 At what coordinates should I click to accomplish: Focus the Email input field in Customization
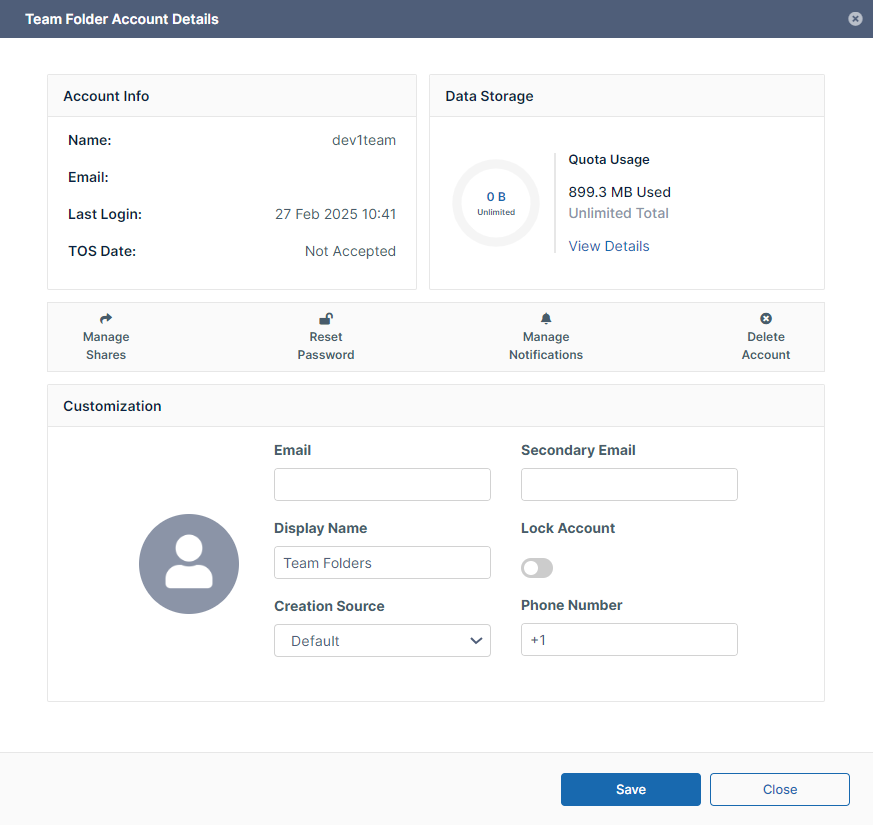(x=382, y=484)
